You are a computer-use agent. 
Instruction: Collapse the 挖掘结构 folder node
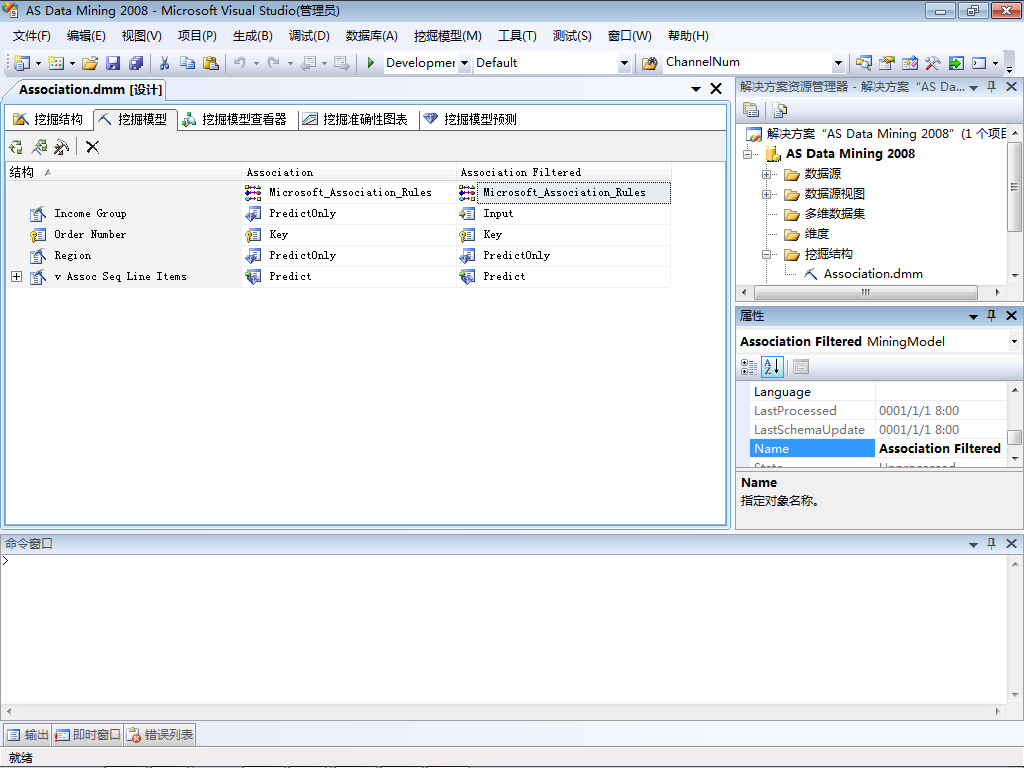tap(767, 255)
